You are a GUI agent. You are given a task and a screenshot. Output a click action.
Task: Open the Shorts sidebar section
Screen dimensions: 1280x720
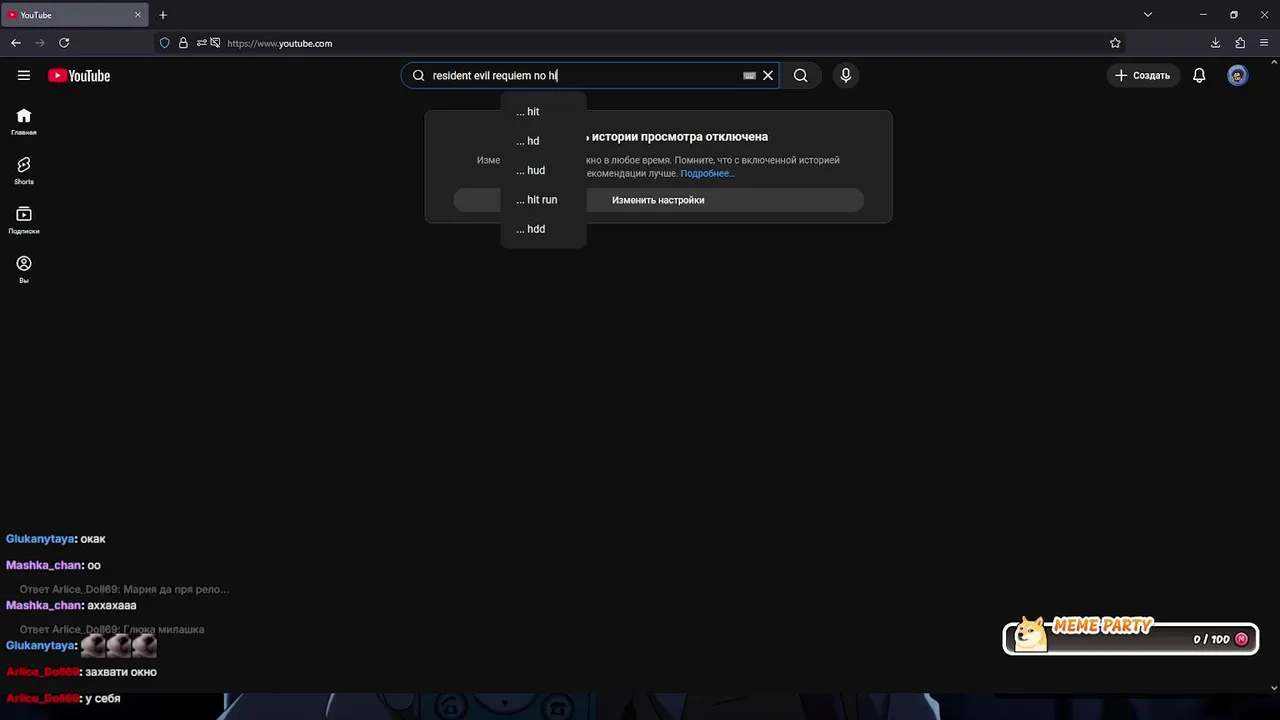[24, 171]
